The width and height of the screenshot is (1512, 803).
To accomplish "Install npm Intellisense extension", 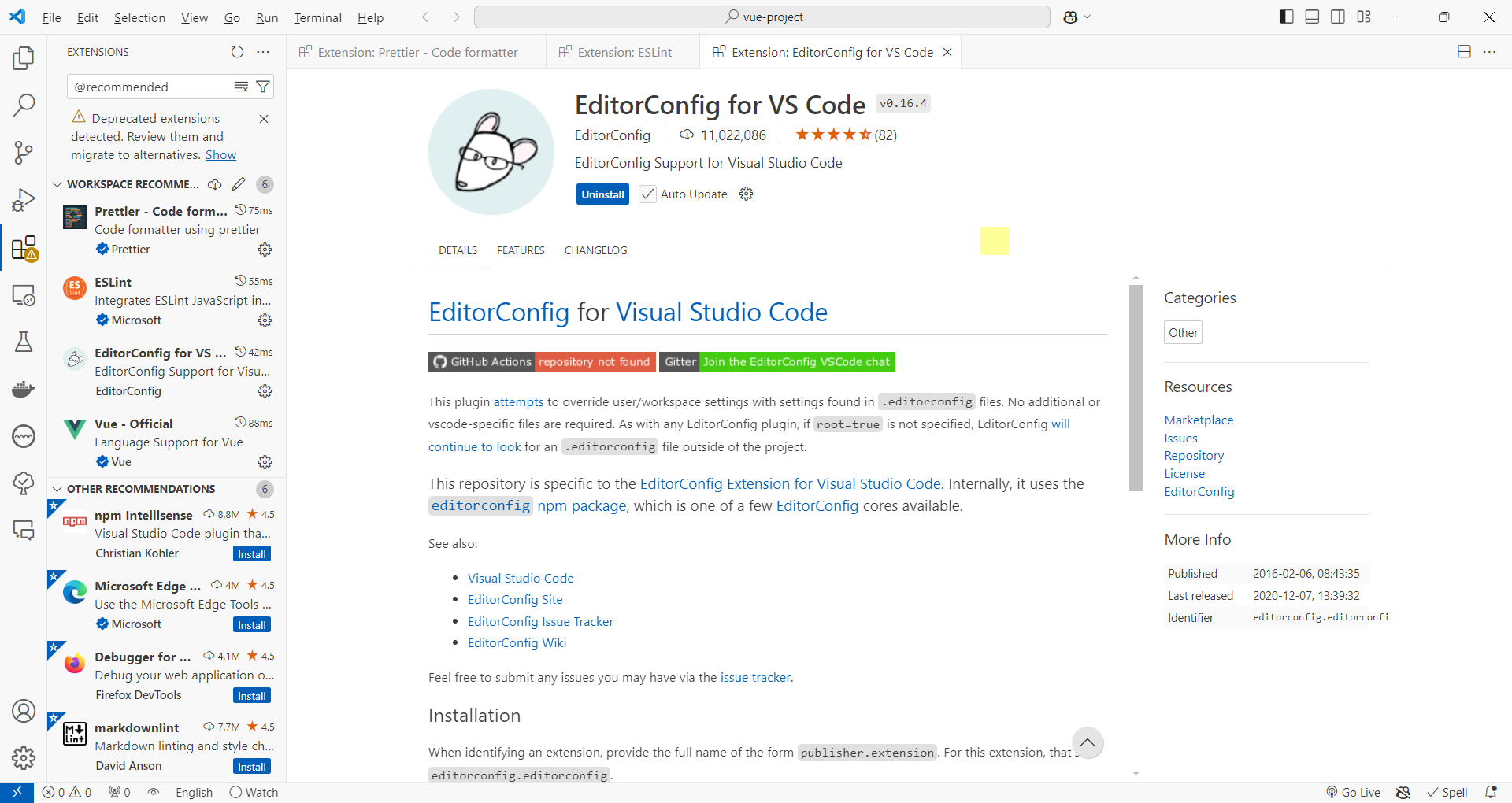I will [x=252, y=554].
